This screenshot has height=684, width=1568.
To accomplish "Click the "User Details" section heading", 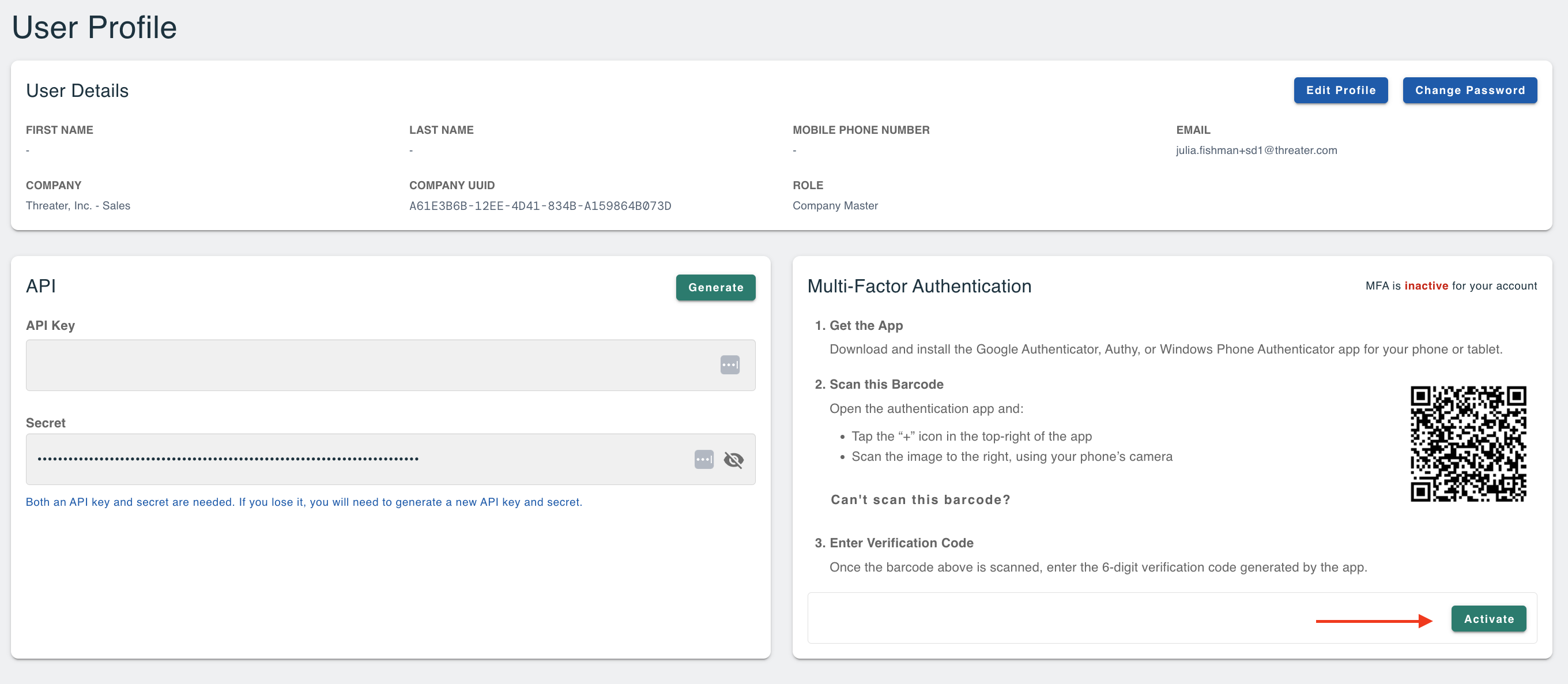I will [x=77, y=91].
